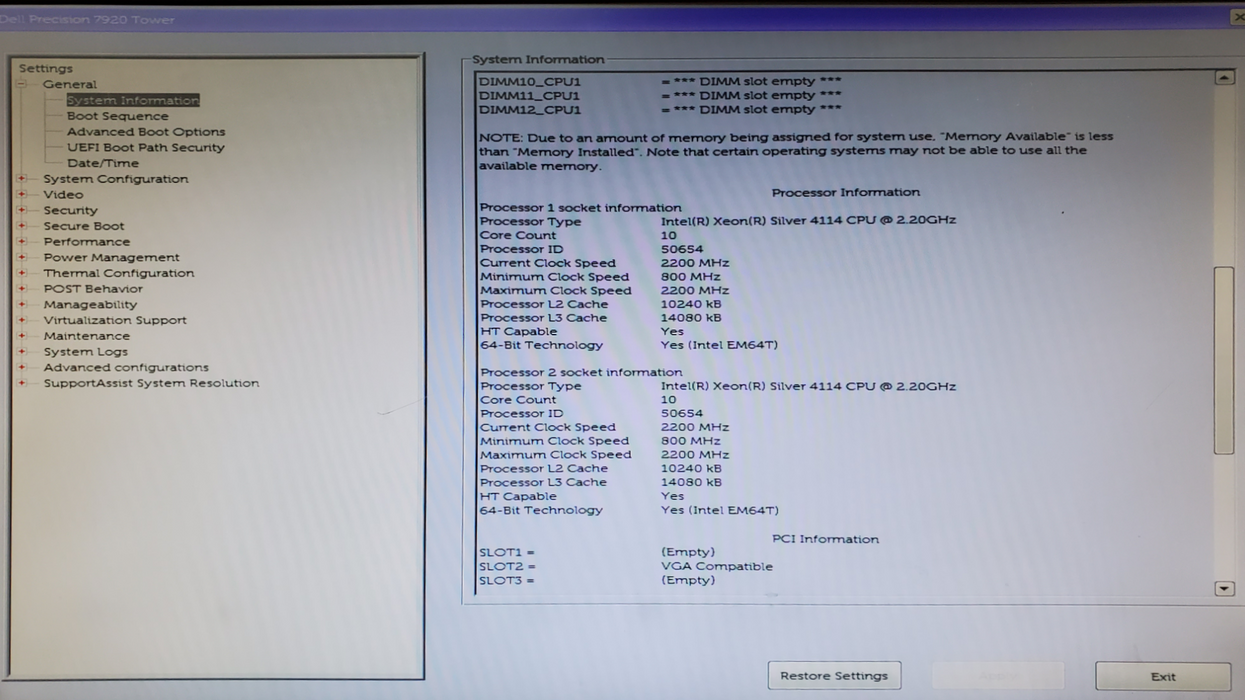Image resolution: width=1245 pixels, height=700 pixels.
Task: Open Date/Time settings
Action: point(103,163)
